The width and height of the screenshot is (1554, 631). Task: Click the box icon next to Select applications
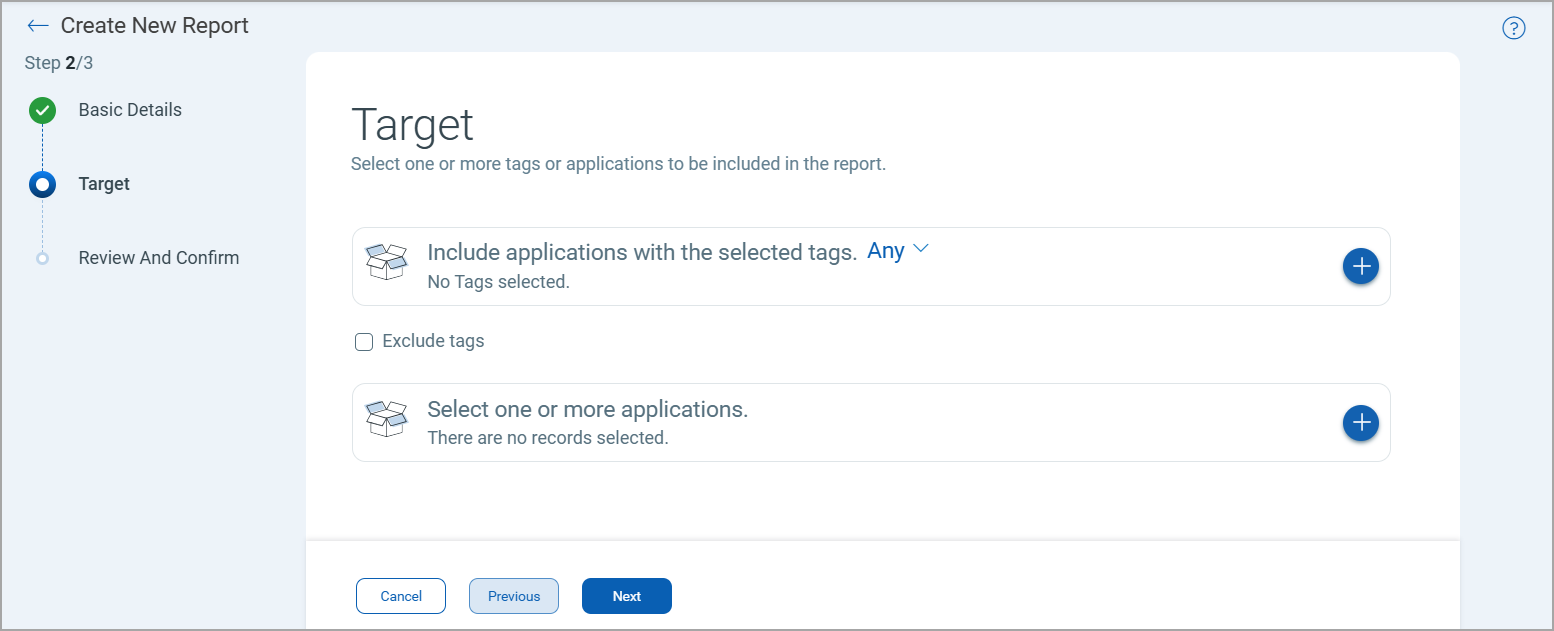click(x=387, y=419)
